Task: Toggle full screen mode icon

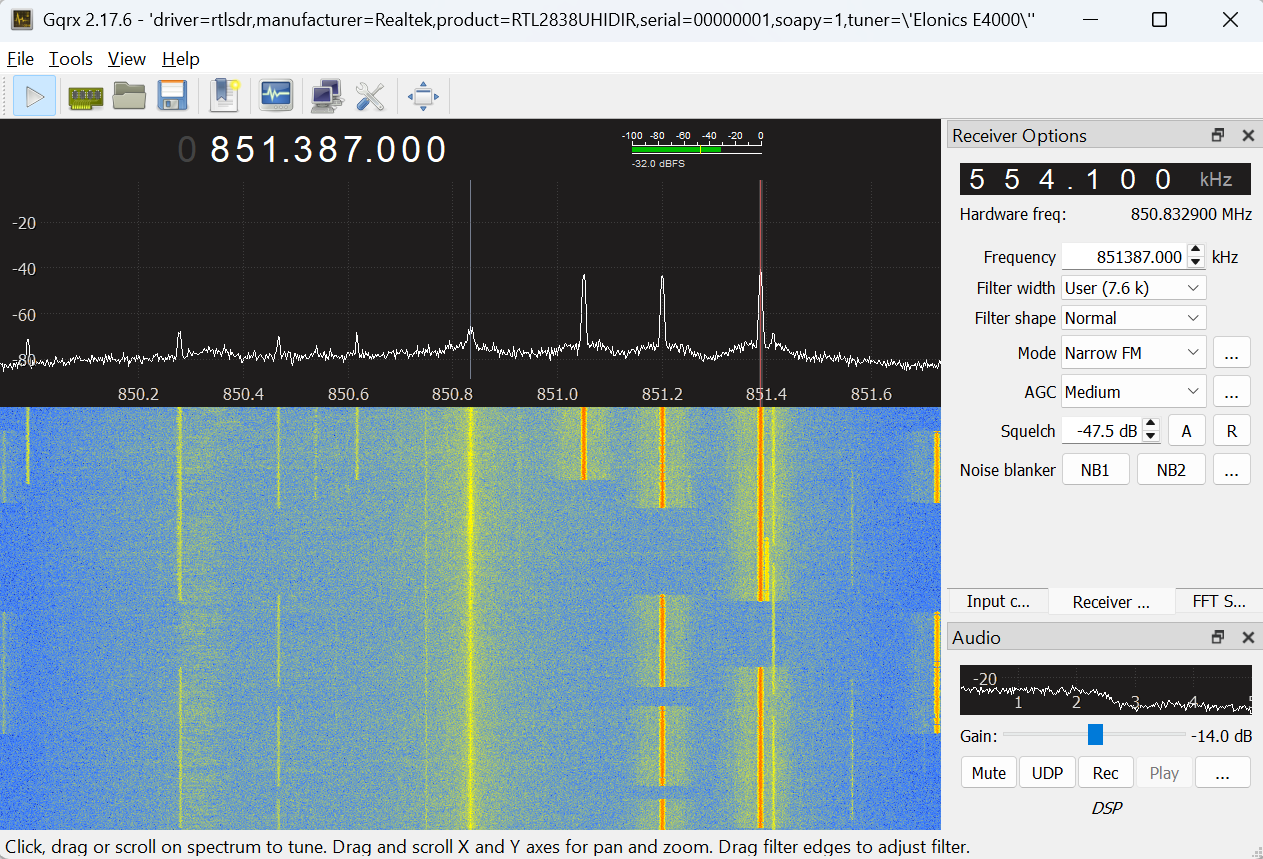Action: coord(423,96)
